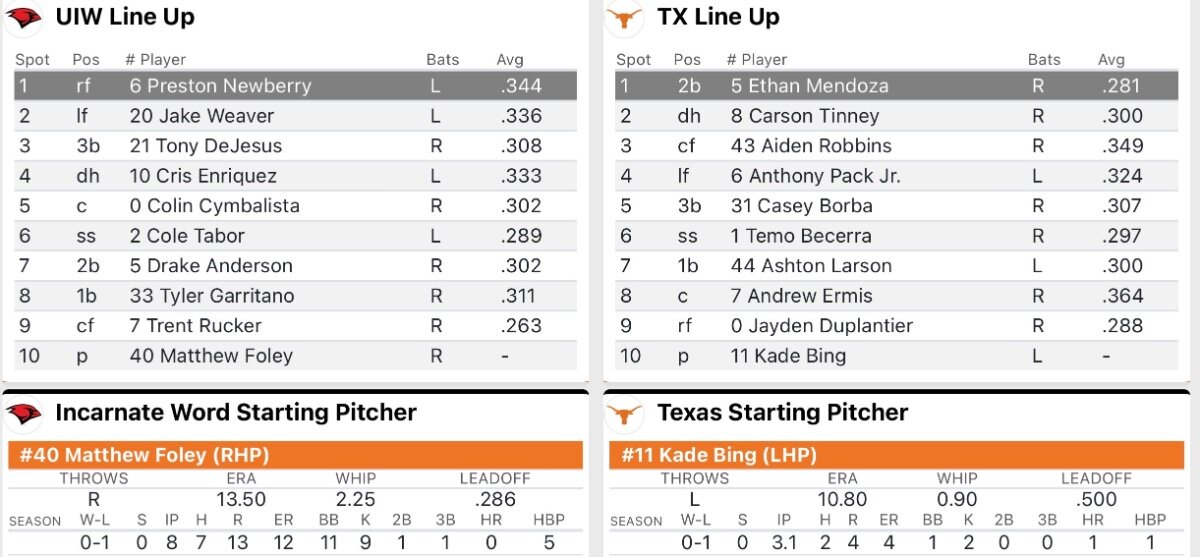Image resolution: width=1200 pixels, height=557 pixels.
Task: Click the #11 Kade Bing (LHP) orange header
Action: click(x=896, y=455)
